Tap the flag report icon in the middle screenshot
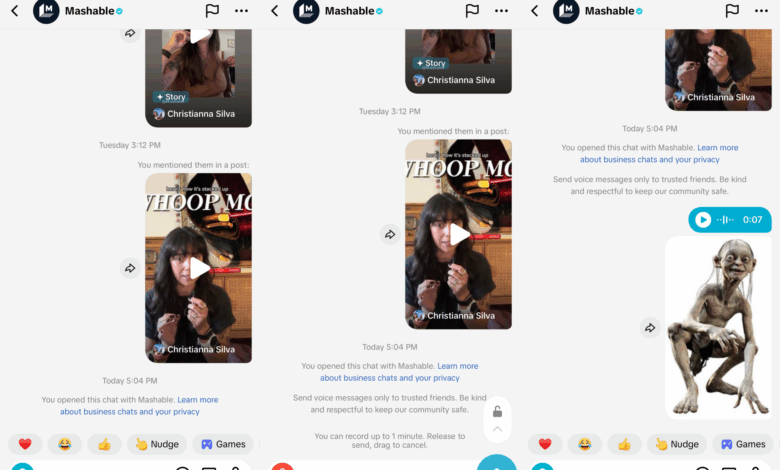 coord(472,10)
